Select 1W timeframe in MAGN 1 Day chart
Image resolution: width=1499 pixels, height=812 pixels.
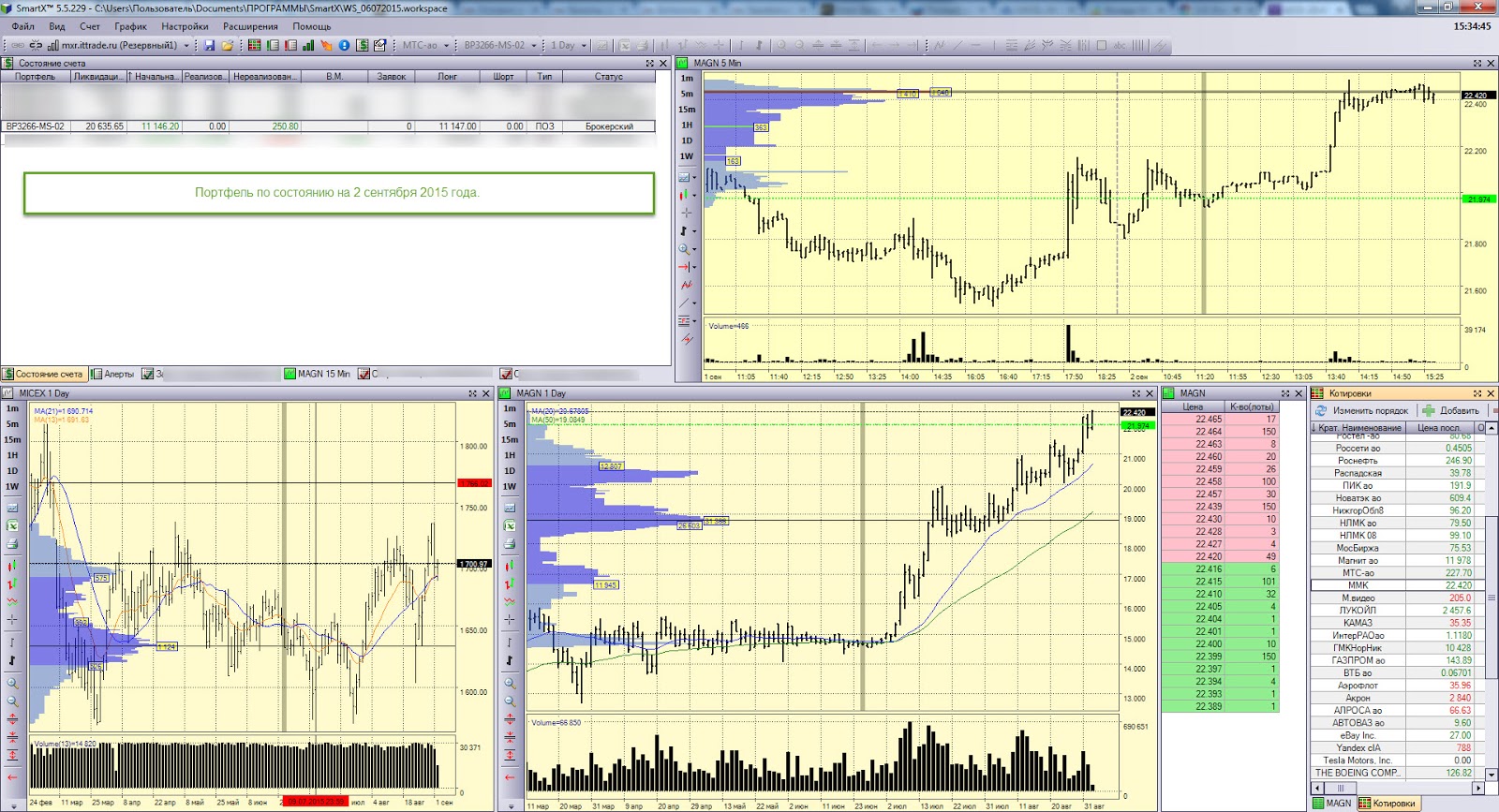tap(510, 486)
